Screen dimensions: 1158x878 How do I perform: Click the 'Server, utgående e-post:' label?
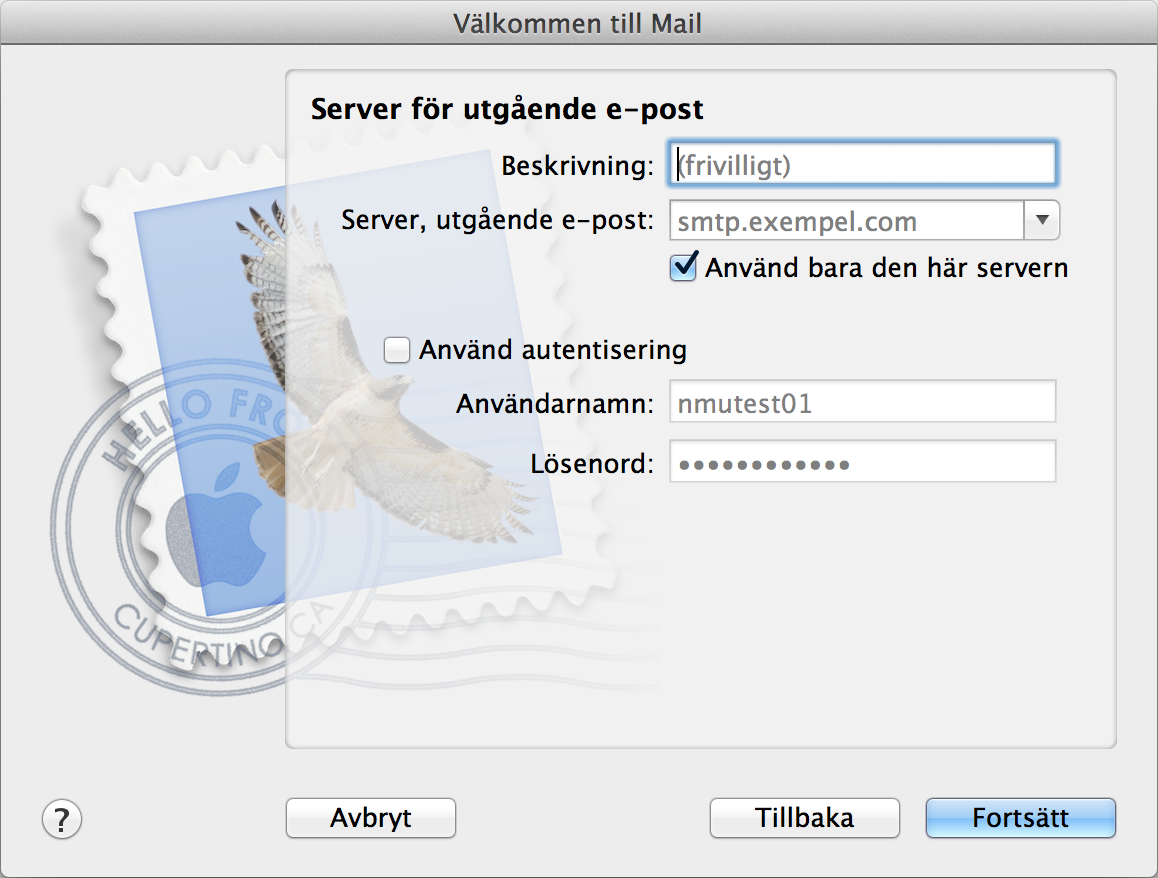point(497,220)
